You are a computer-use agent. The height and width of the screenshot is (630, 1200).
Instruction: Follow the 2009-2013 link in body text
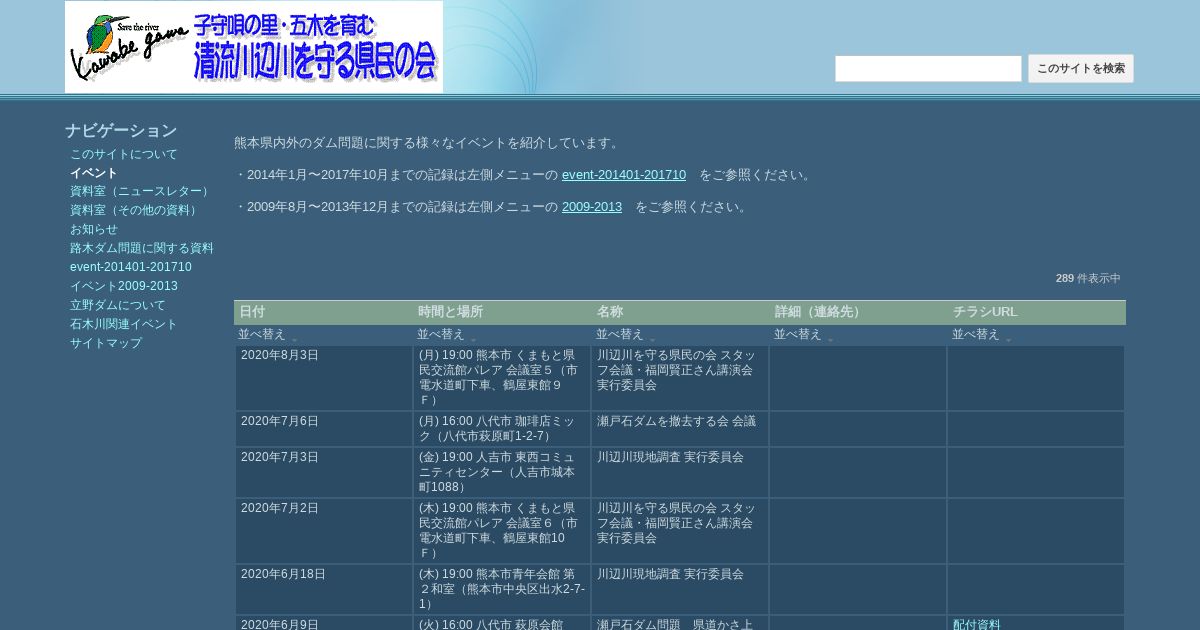[592, 207]
